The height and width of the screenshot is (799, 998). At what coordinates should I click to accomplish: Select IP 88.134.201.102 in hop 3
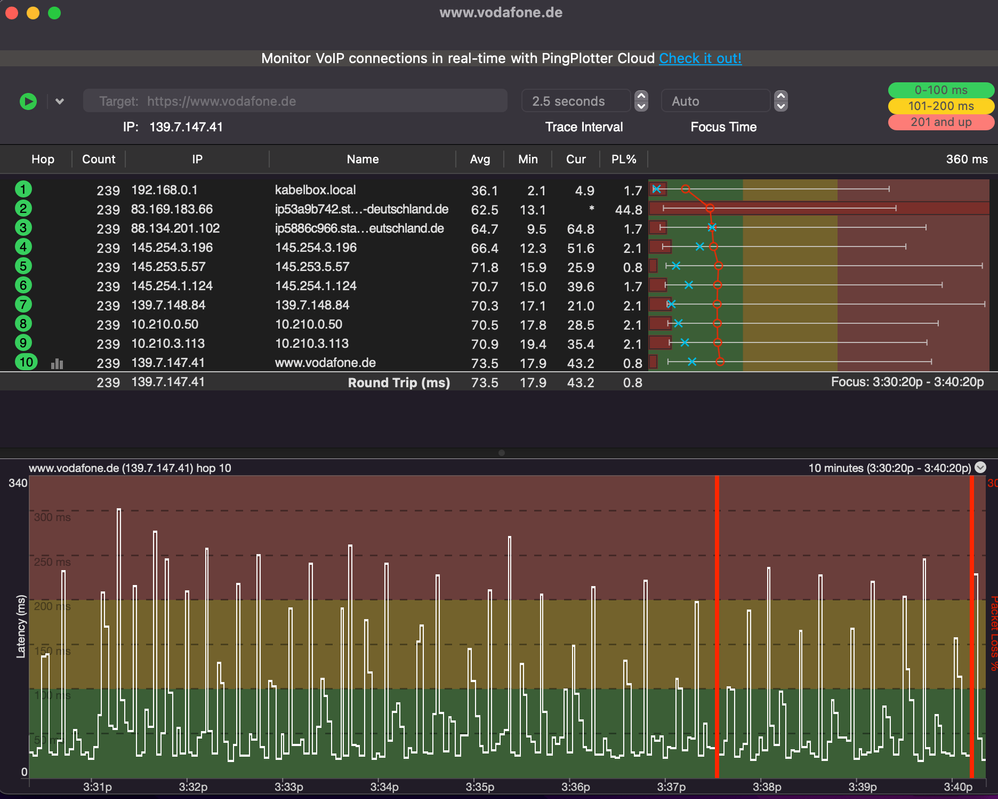coord(175,228)
